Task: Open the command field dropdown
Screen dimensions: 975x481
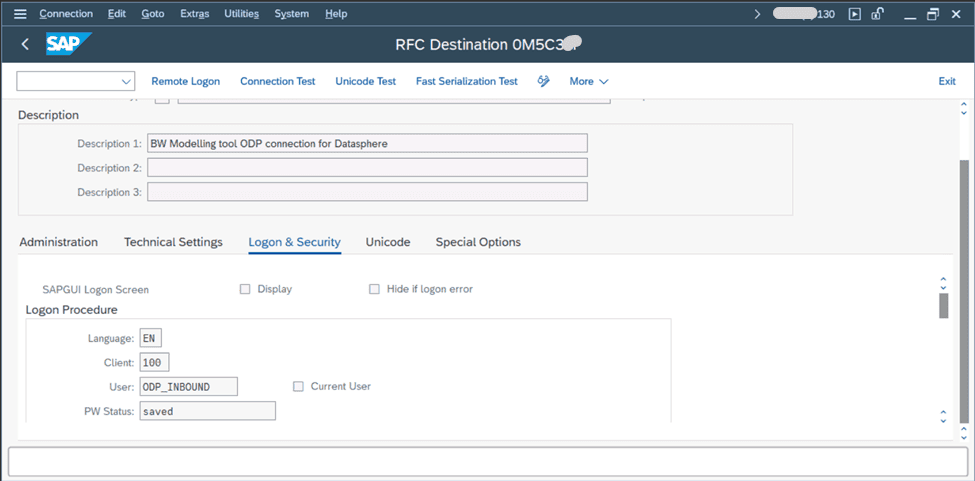Action: [126, 81]
